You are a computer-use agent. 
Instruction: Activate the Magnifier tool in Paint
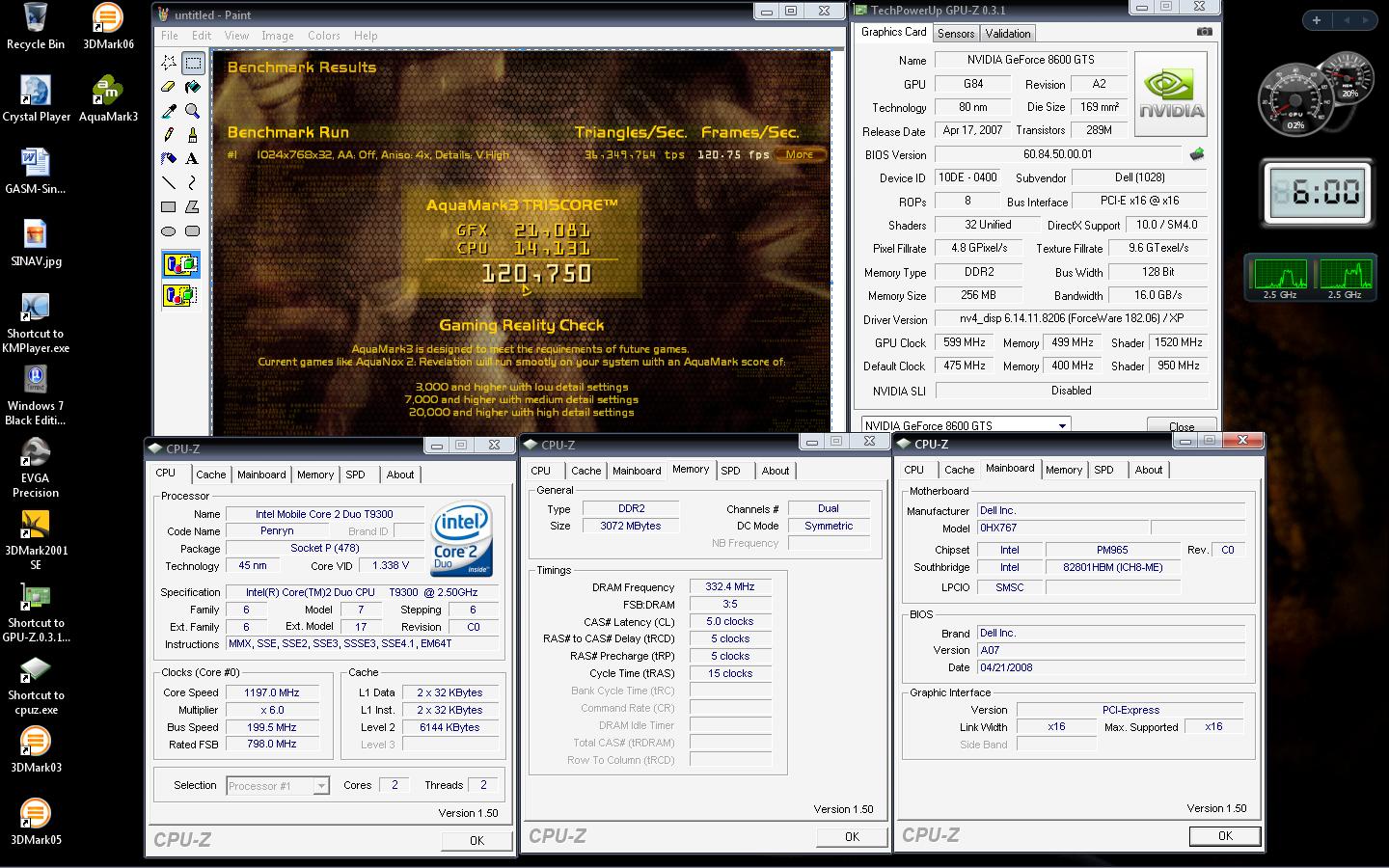click(x=193, y=112)
